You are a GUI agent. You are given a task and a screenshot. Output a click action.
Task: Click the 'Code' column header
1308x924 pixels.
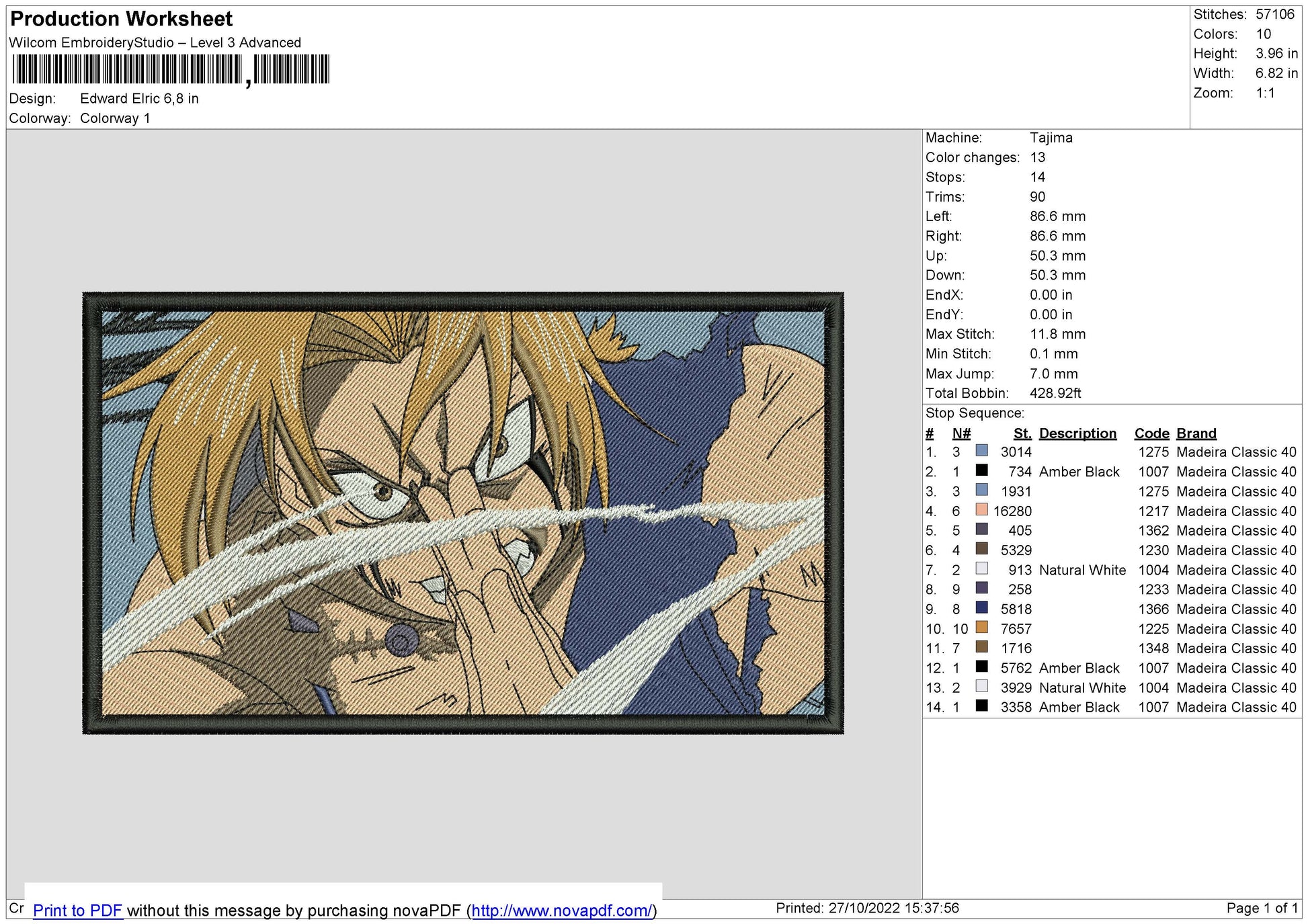click(x=1152, y=433)
